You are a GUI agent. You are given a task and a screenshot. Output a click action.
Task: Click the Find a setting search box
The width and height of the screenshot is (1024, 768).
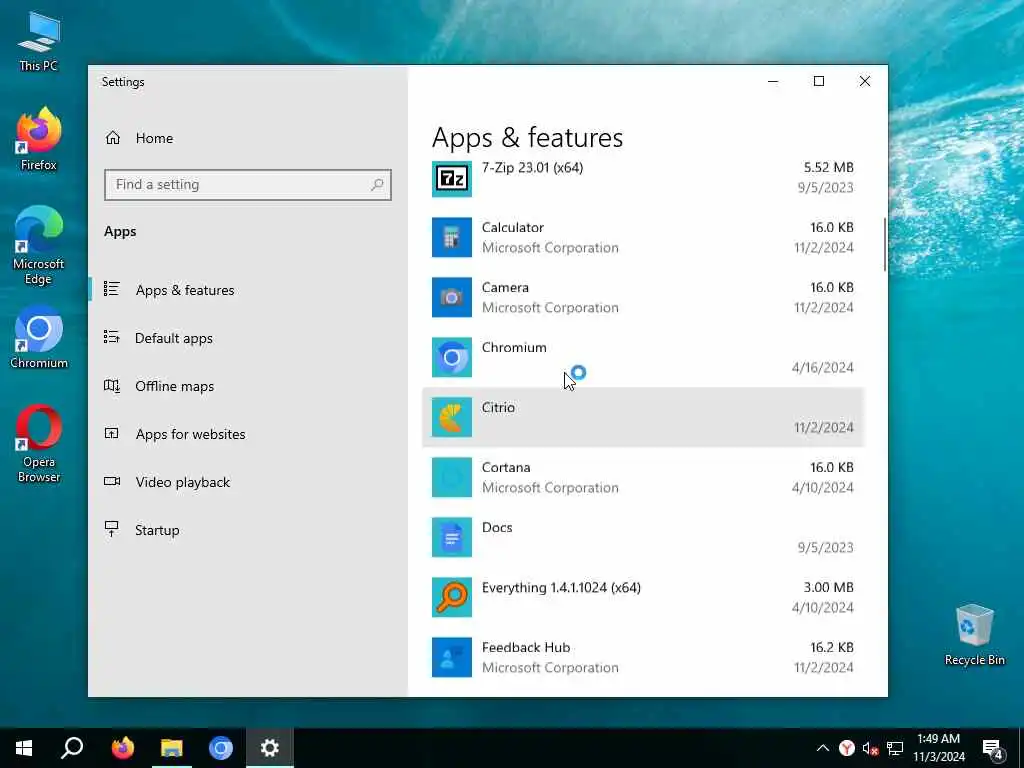point(248,185)
